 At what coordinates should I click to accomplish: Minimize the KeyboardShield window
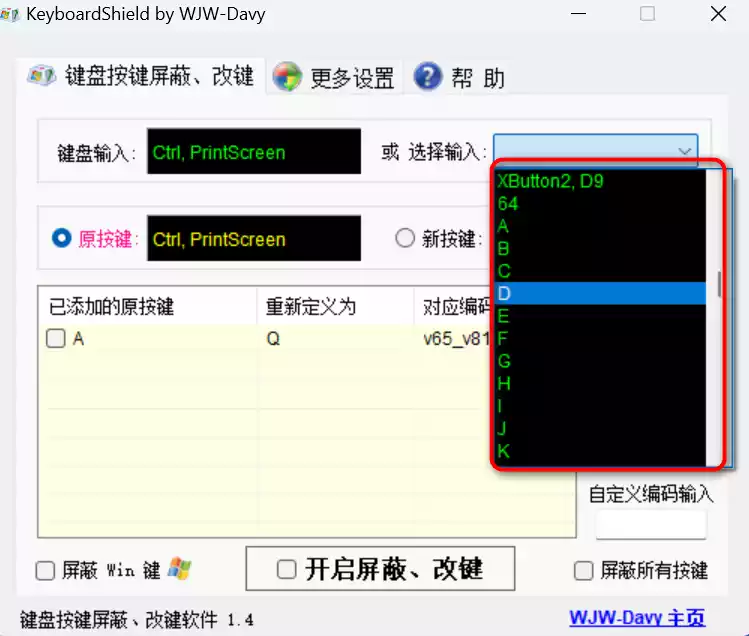[578, 14]
